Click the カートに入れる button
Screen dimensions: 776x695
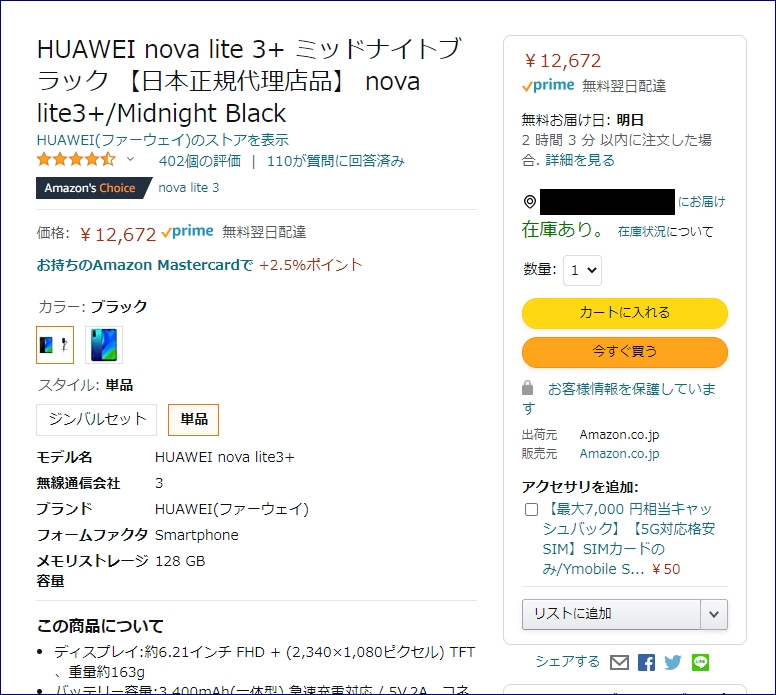624,313
